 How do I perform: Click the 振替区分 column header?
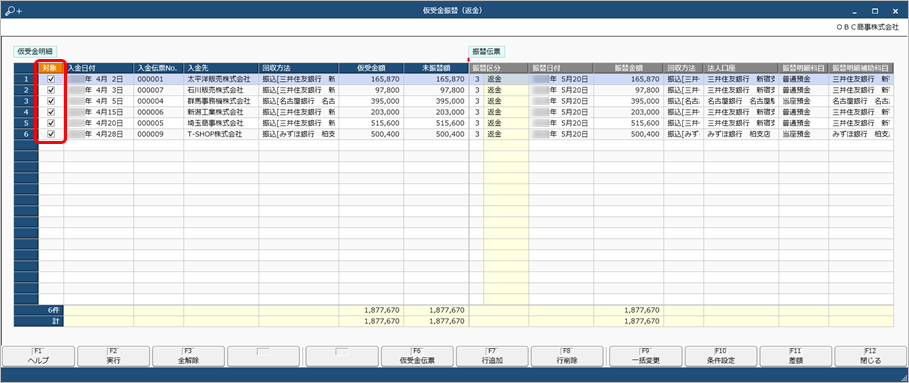499,68
